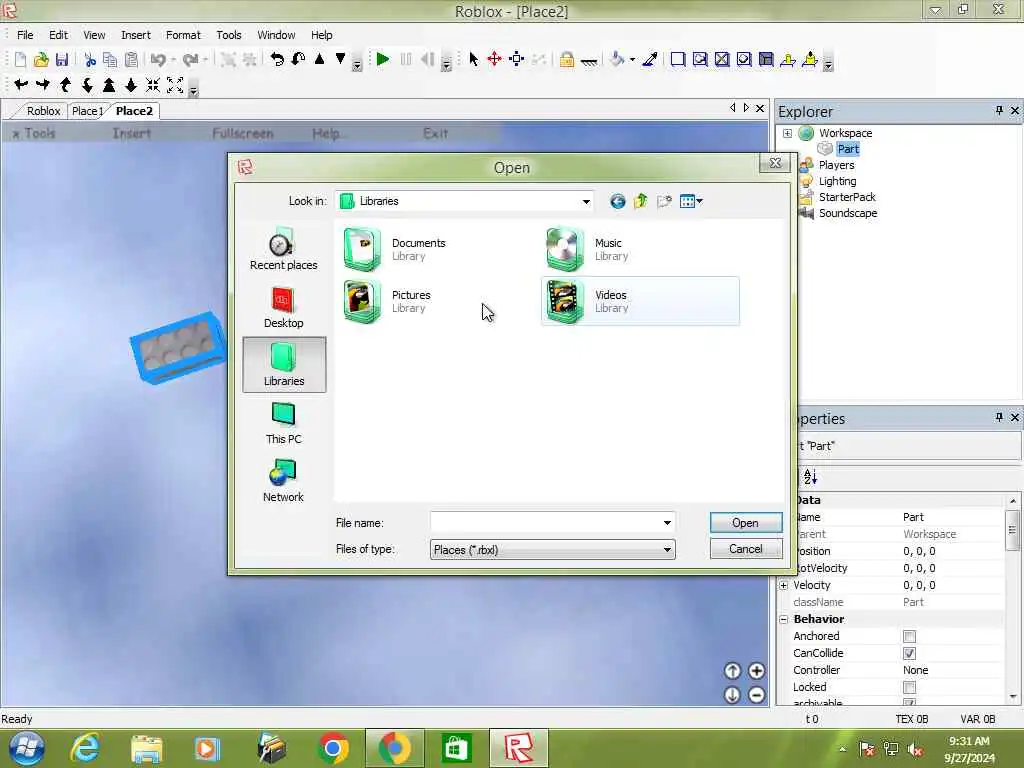The height and width of the screenshot is (768, 1024).
Task: Select the arrow pointer tool
Action: pos(473,59)
